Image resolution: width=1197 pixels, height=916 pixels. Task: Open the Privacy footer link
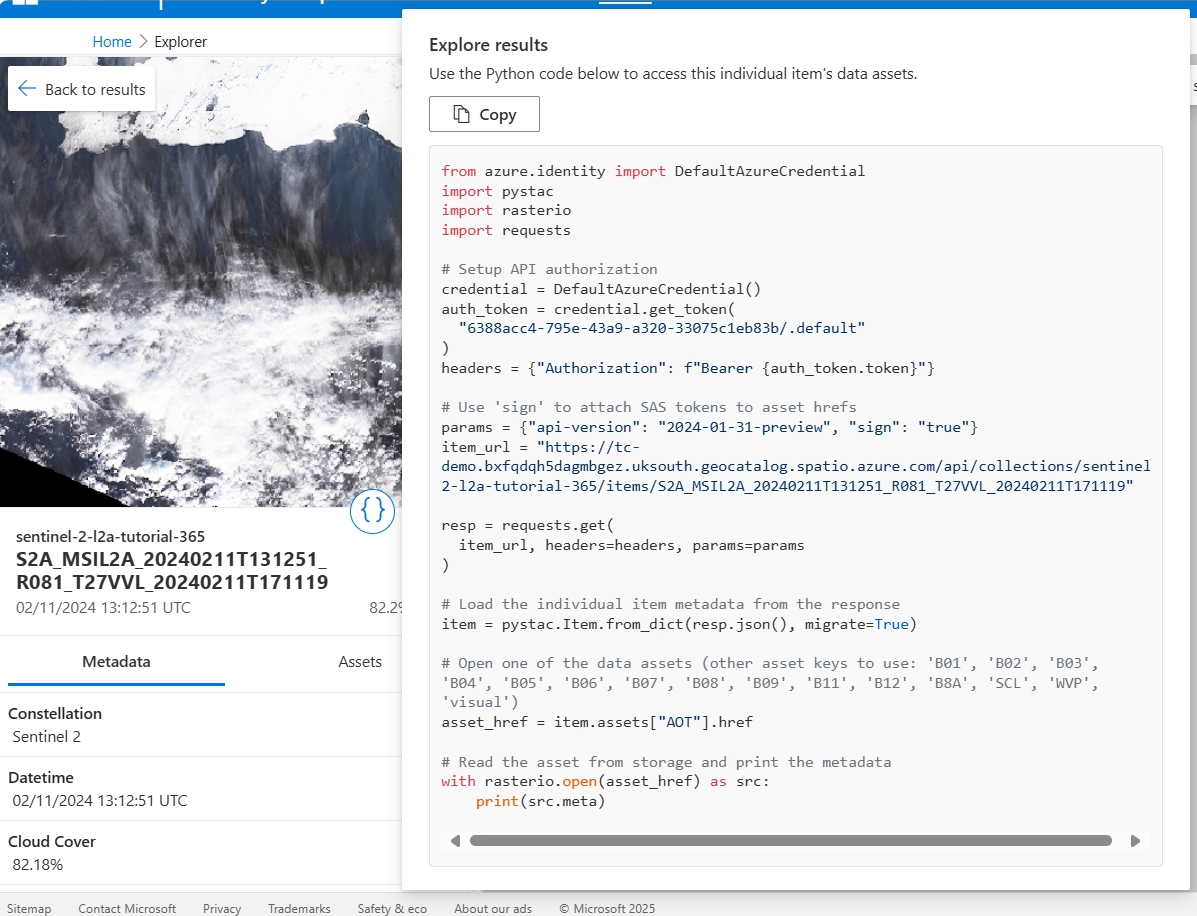pos(222,908)
